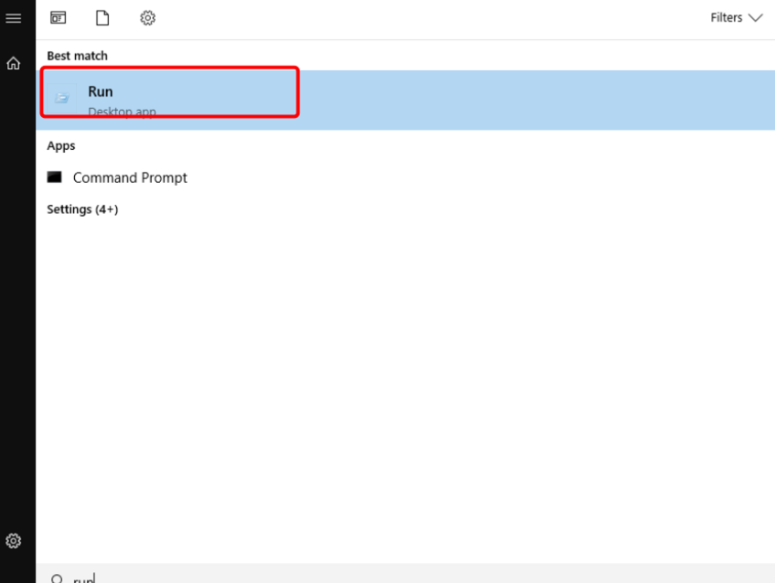Screen dimensions: 775x583
Task: Go to the Home view in sidebar
Action: pos(13,63)
